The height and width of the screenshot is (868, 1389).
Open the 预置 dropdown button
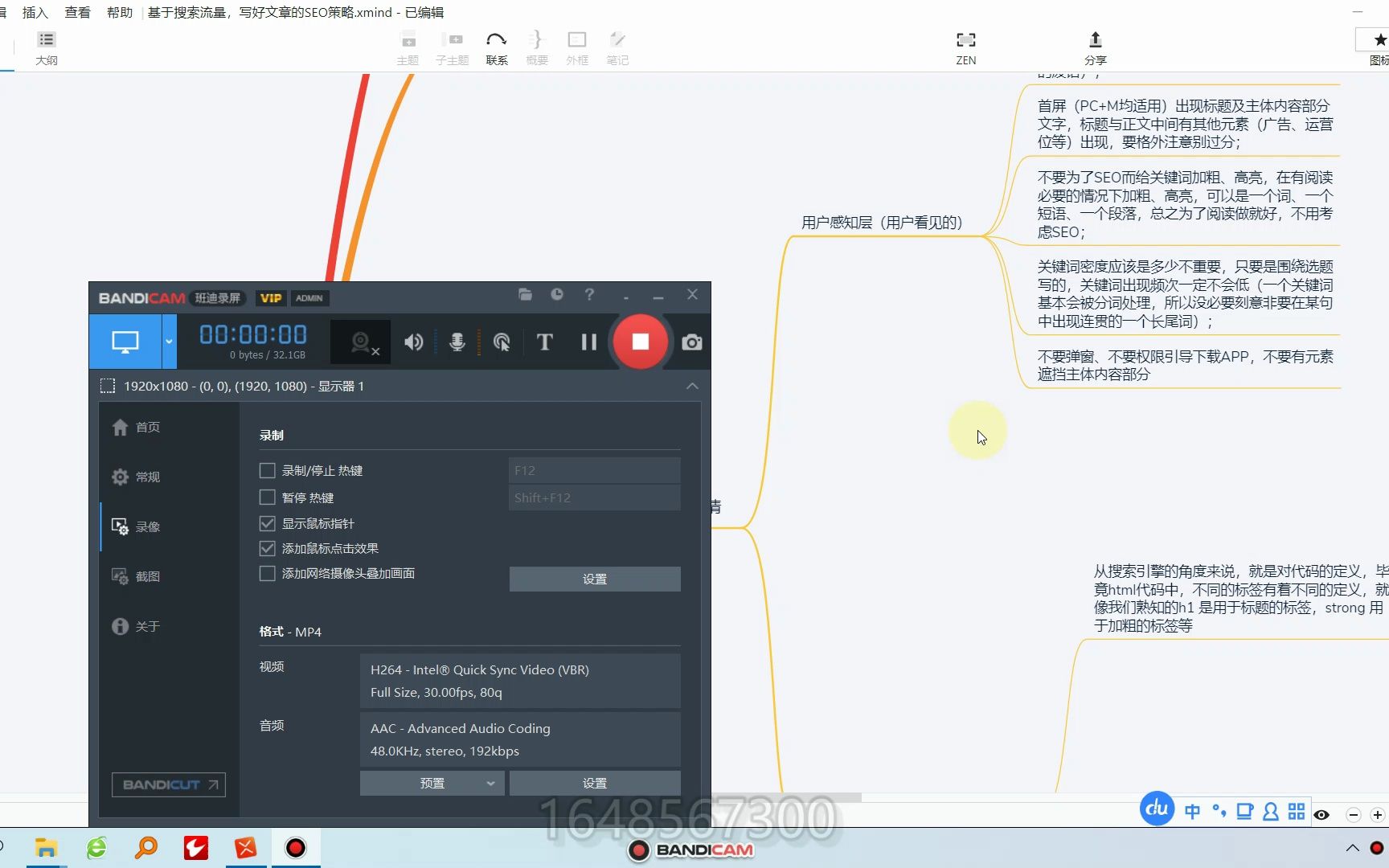pyautogui.click(x=432, y=783)
